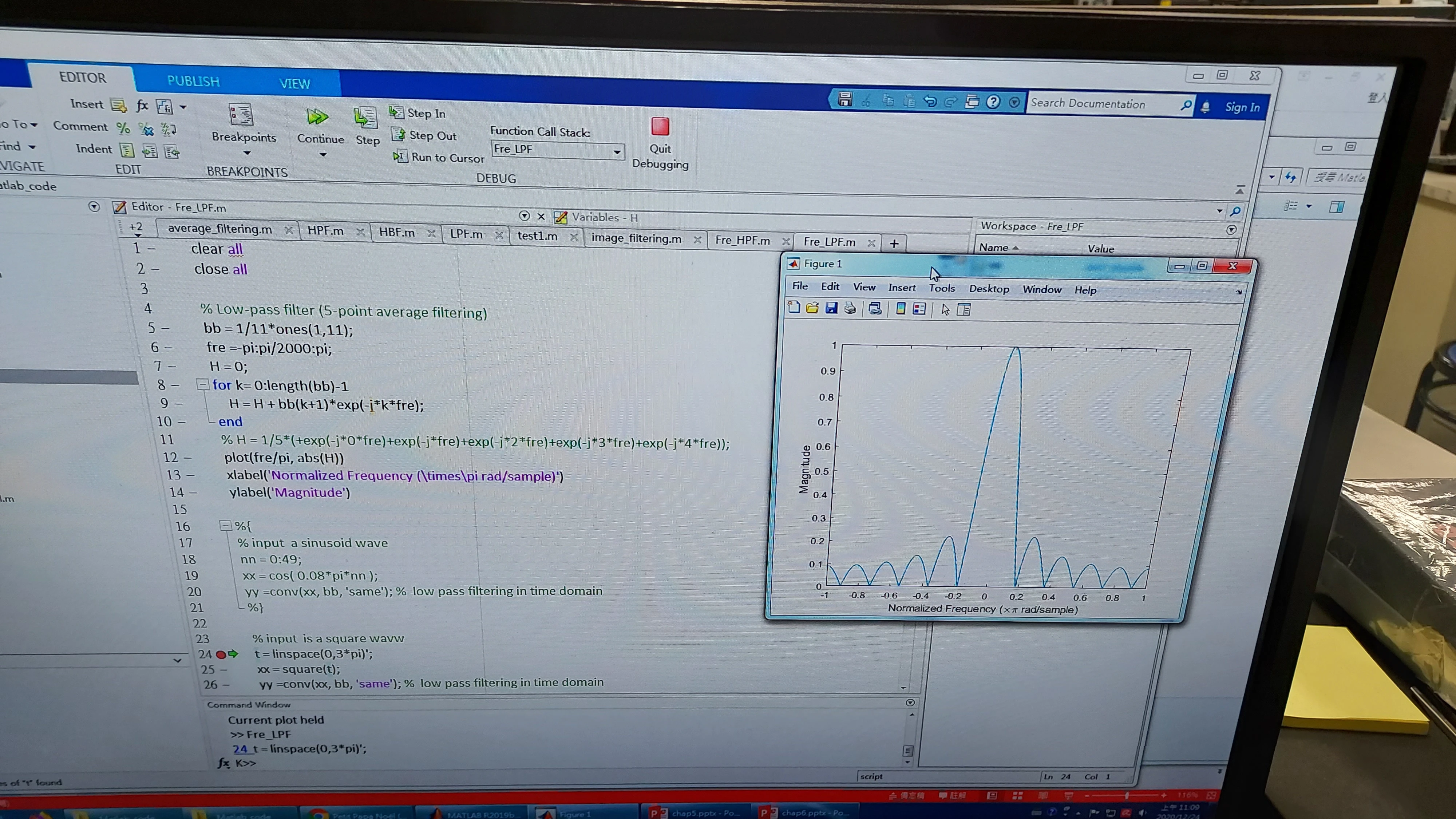The image size is (1456, 819).
Task: Click Insert Colorbar icon in Figure 1
Action: click(901, 309)
